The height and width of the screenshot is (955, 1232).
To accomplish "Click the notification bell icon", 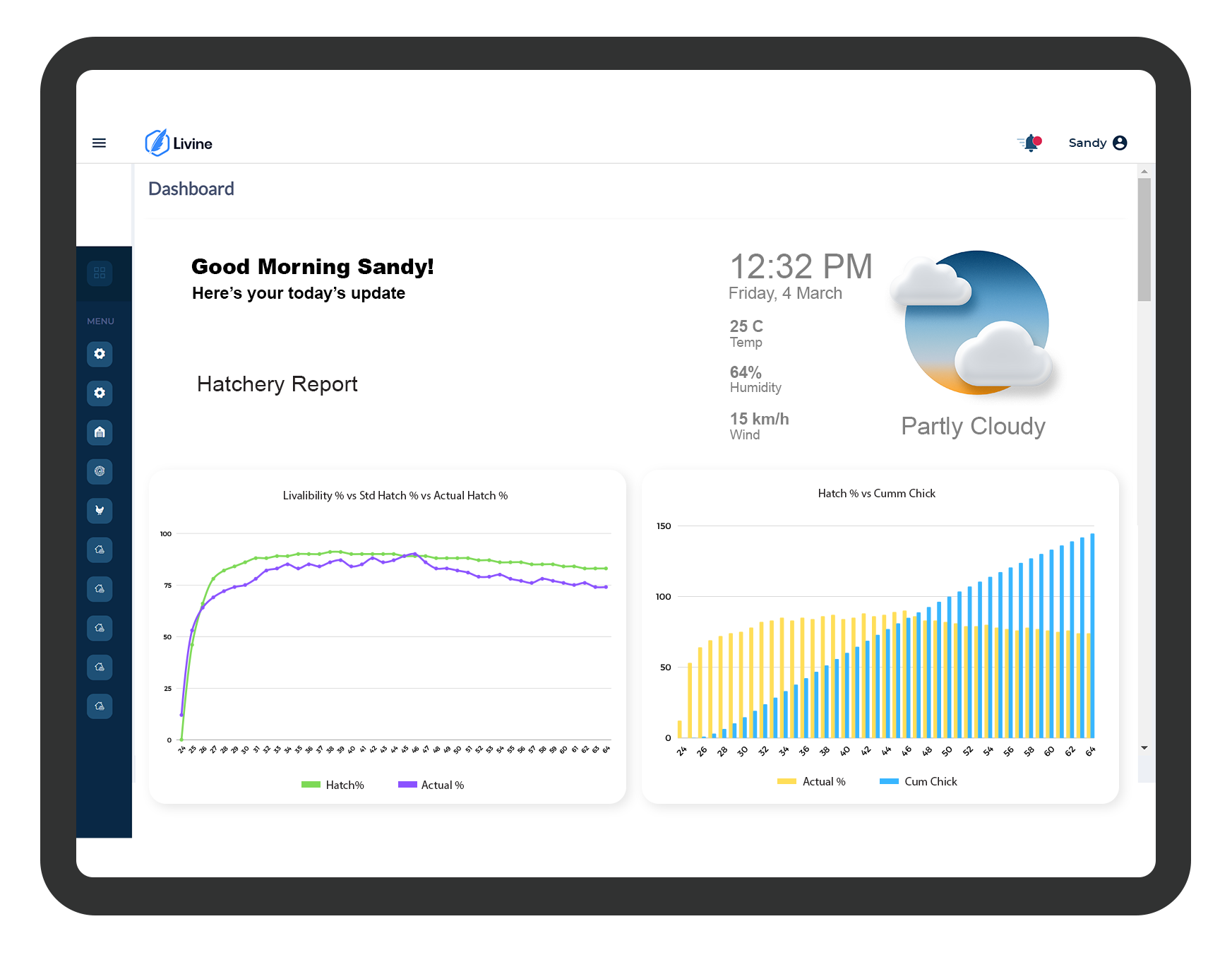I will coord(1030,142).
